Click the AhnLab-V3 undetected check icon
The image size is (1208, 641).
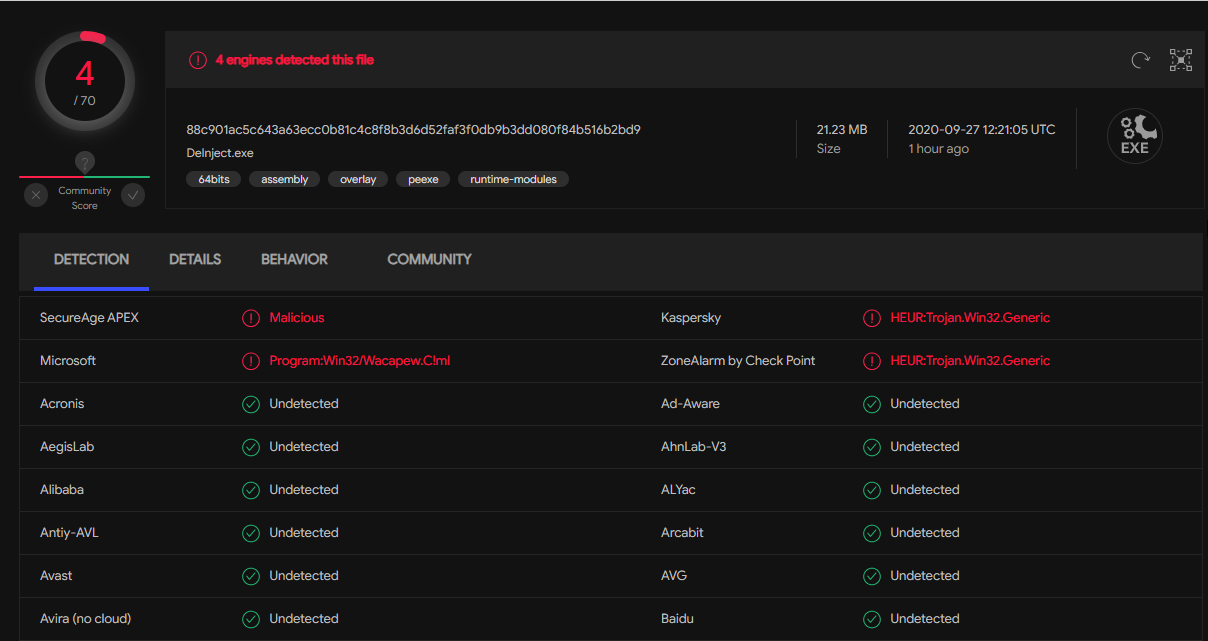coord(872,447)
